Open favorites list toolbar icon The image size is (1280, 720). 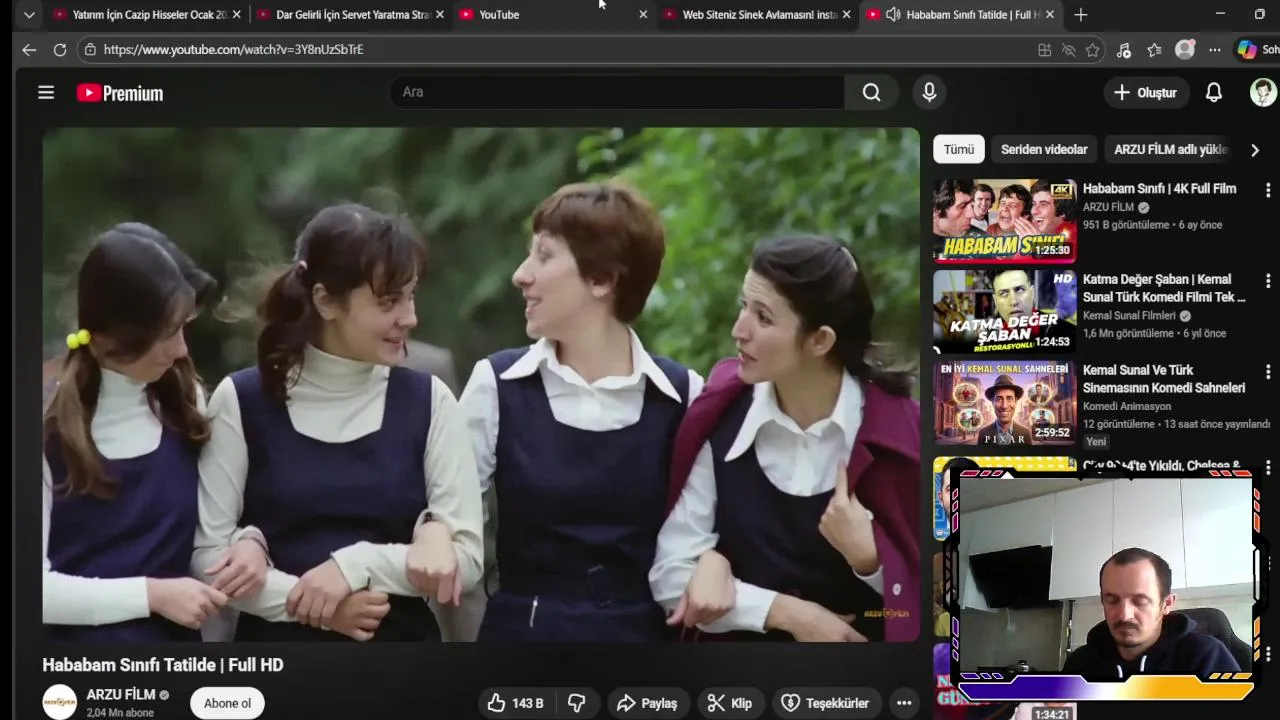[x=1154, y=50]
